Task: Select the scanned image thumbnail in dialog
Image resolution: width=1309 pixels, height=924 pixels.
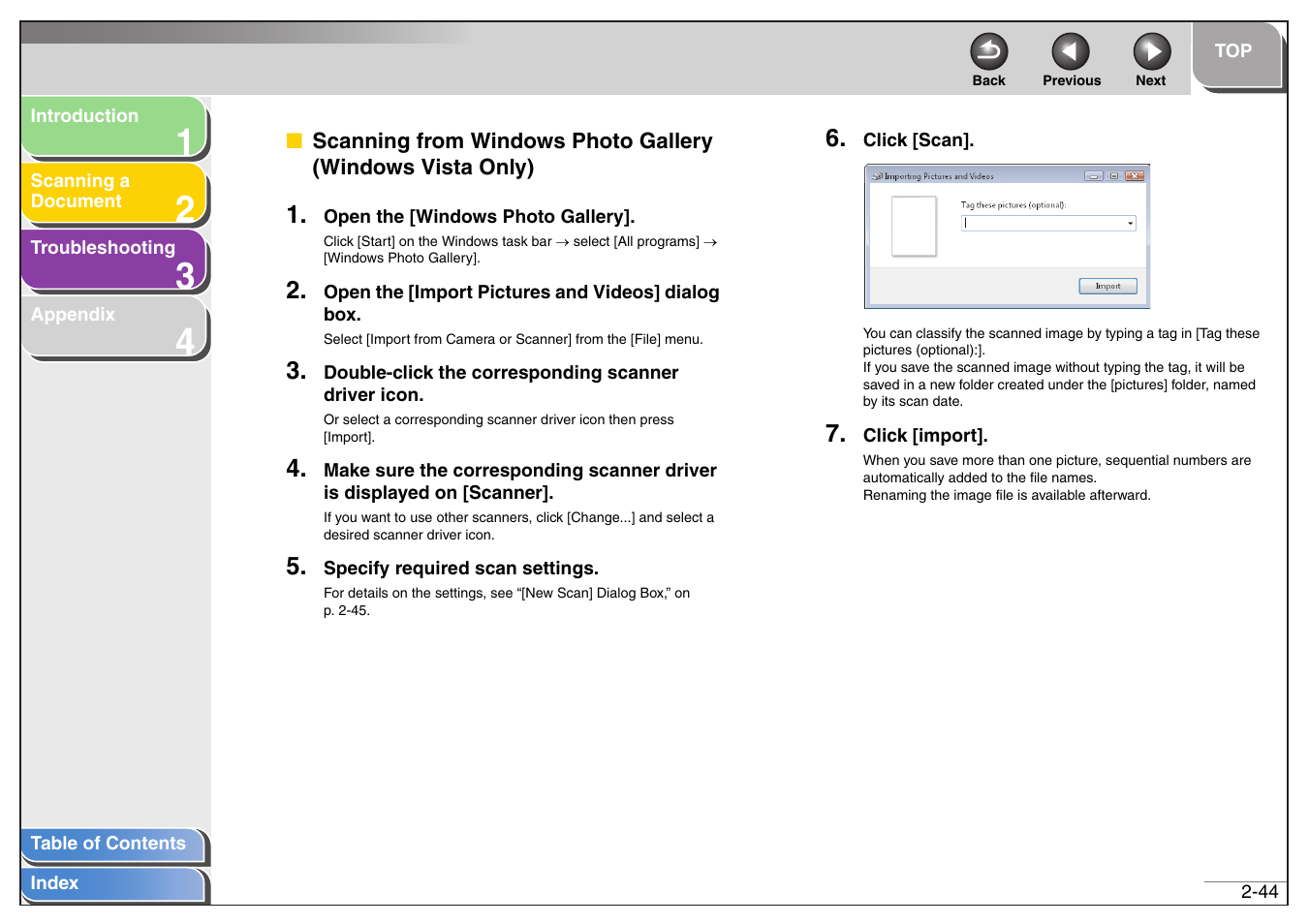Action: [914, 226]
